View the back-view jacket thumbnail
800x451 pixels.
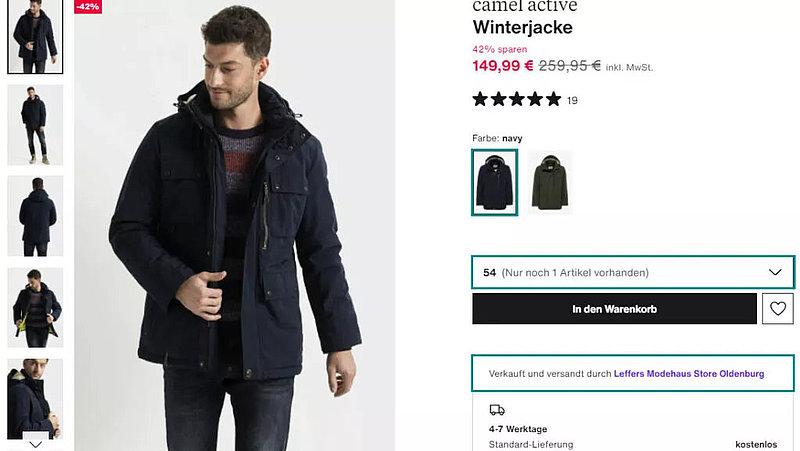pos(35,216)
